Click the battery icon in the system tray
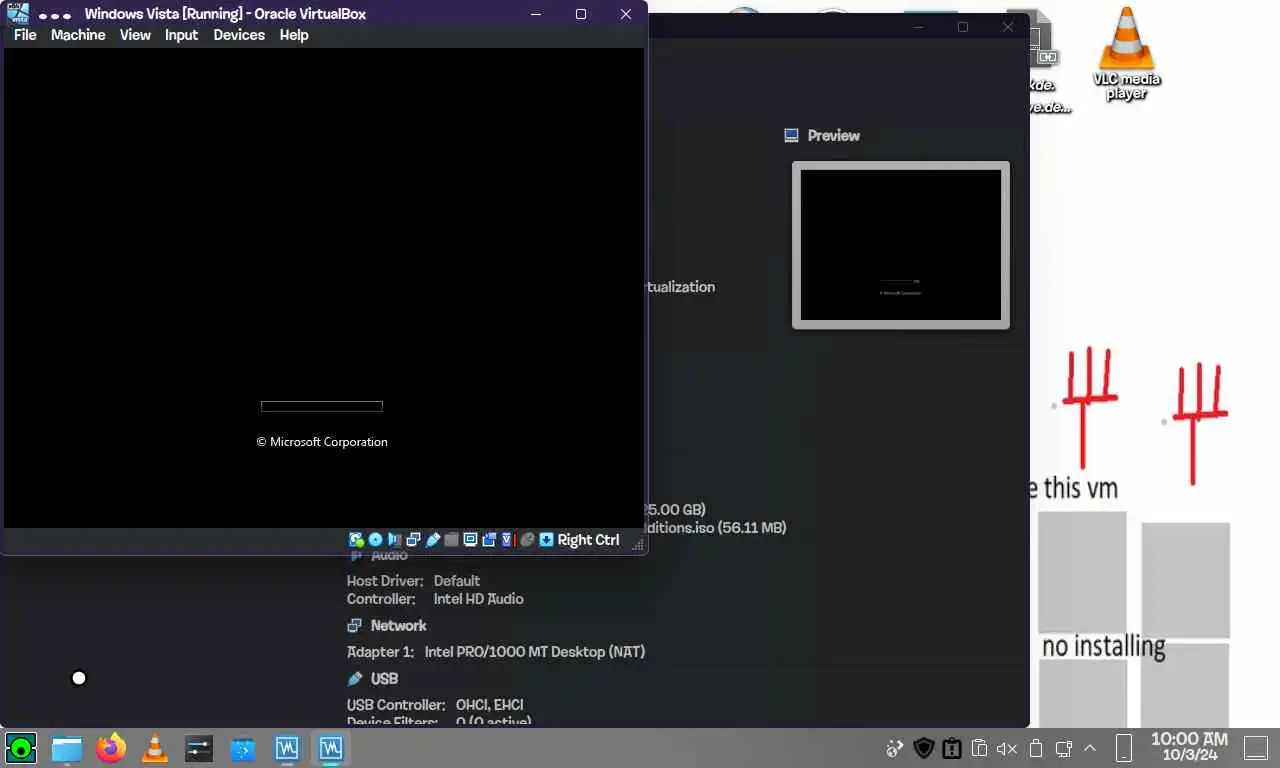 pos(1036,748)
